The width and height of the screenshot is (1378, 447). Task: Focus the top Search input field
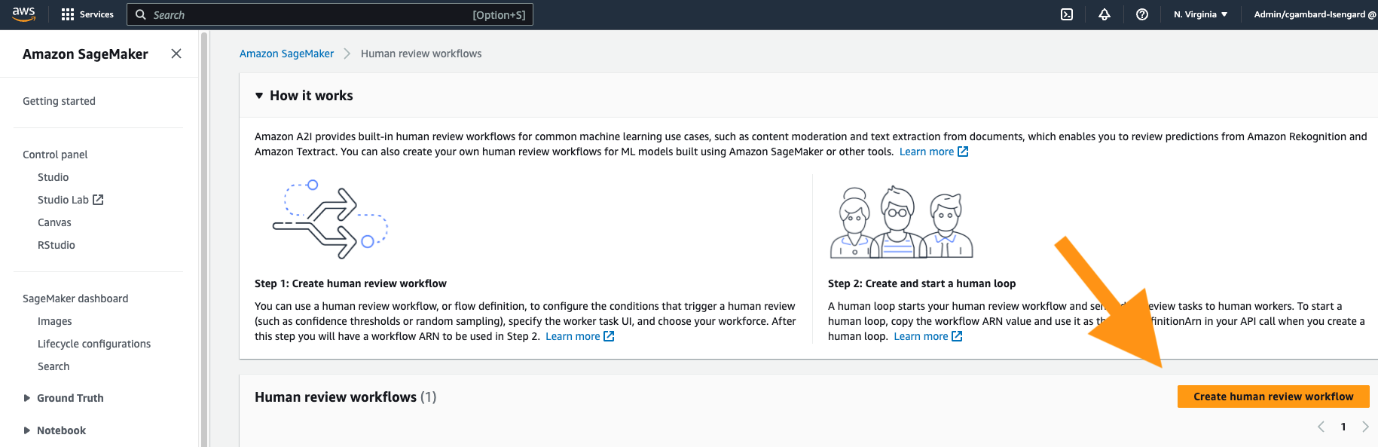(330, 15)
